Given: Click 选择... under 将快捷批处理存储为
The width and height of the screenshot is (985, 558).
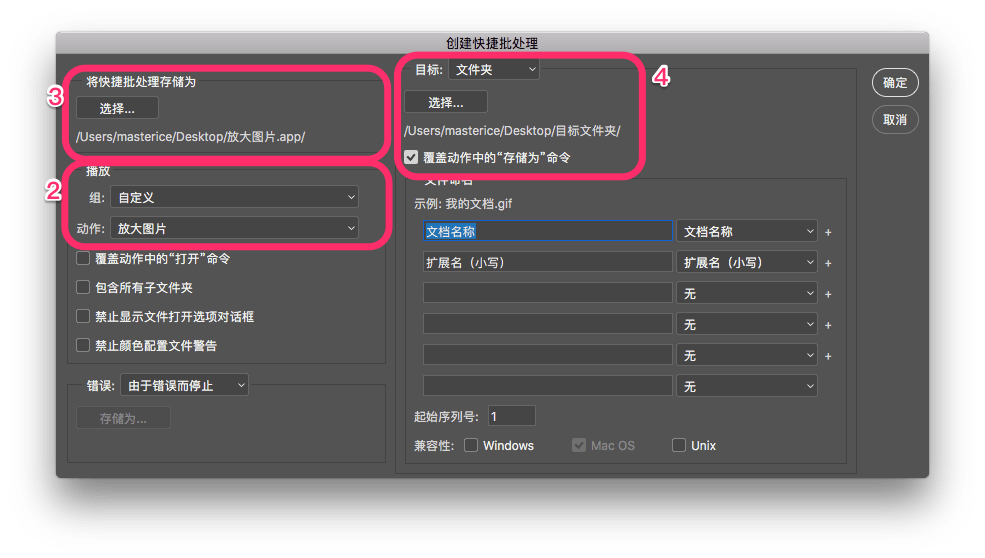Looking at the screenshot, I should click(x=117, y=108).
